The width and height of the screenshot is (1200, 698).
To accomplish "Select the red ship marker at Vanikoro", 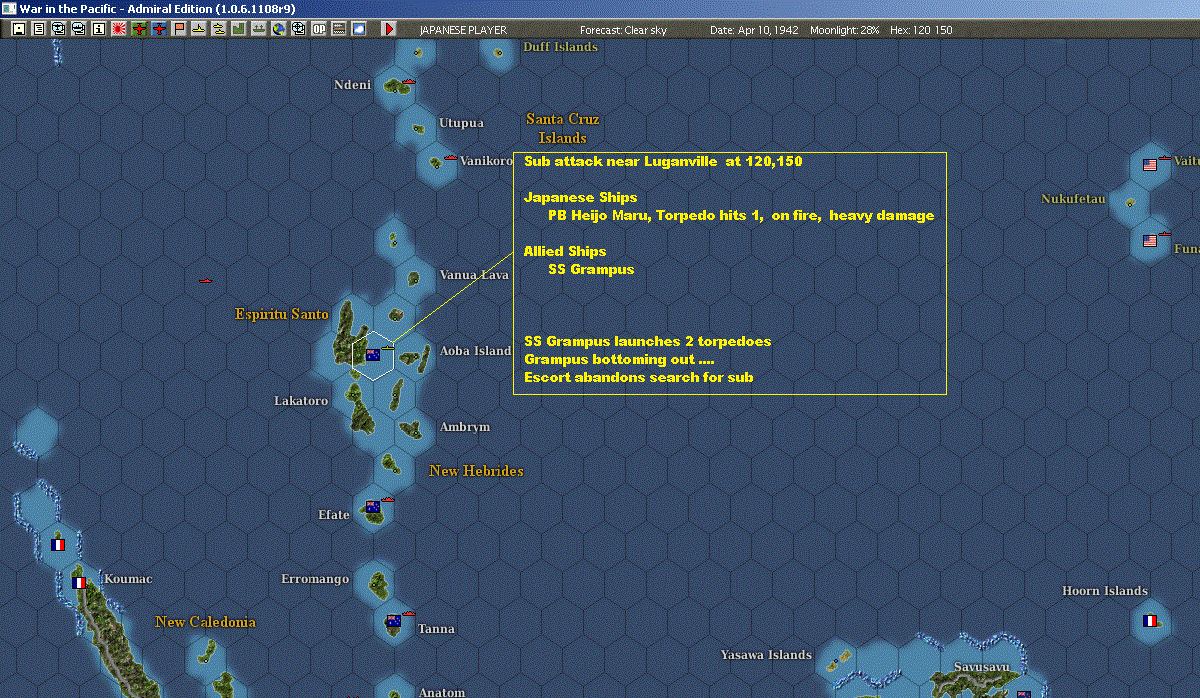I will [x=451, y=157].
